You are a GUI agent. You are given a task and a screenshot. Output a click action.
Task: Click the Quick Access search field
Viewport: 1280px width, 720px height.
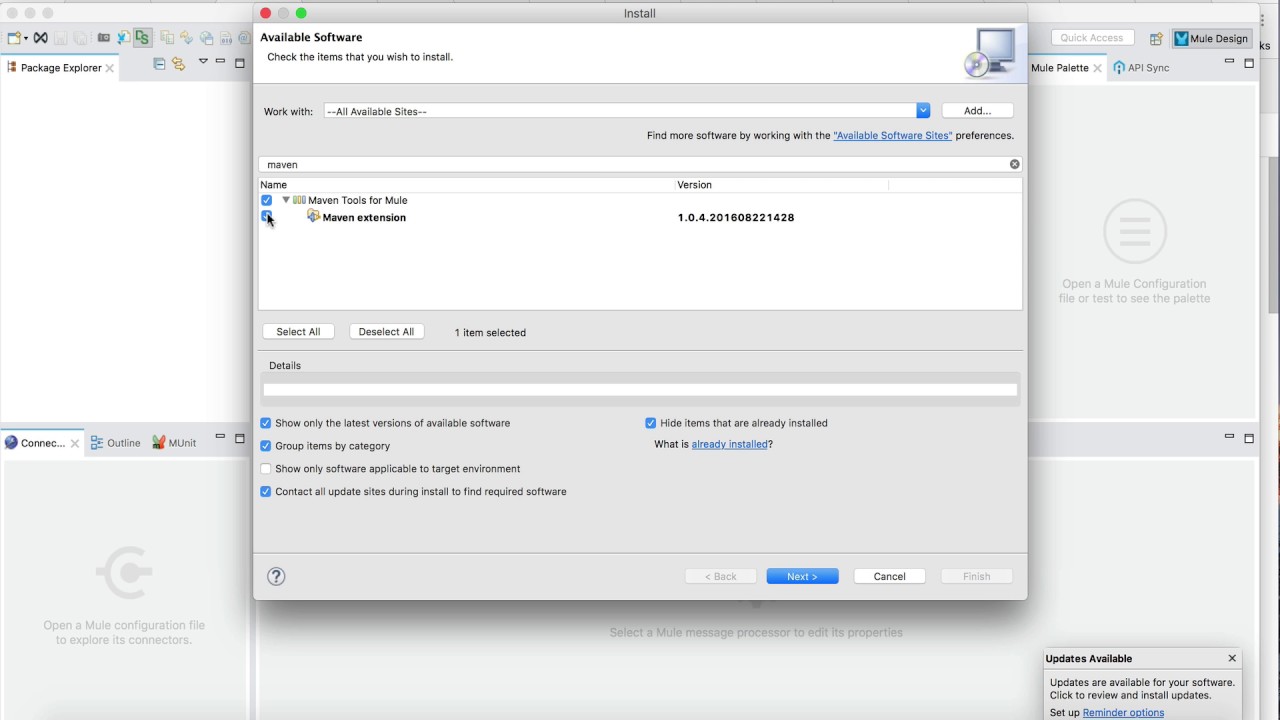tap(1092, 38)
